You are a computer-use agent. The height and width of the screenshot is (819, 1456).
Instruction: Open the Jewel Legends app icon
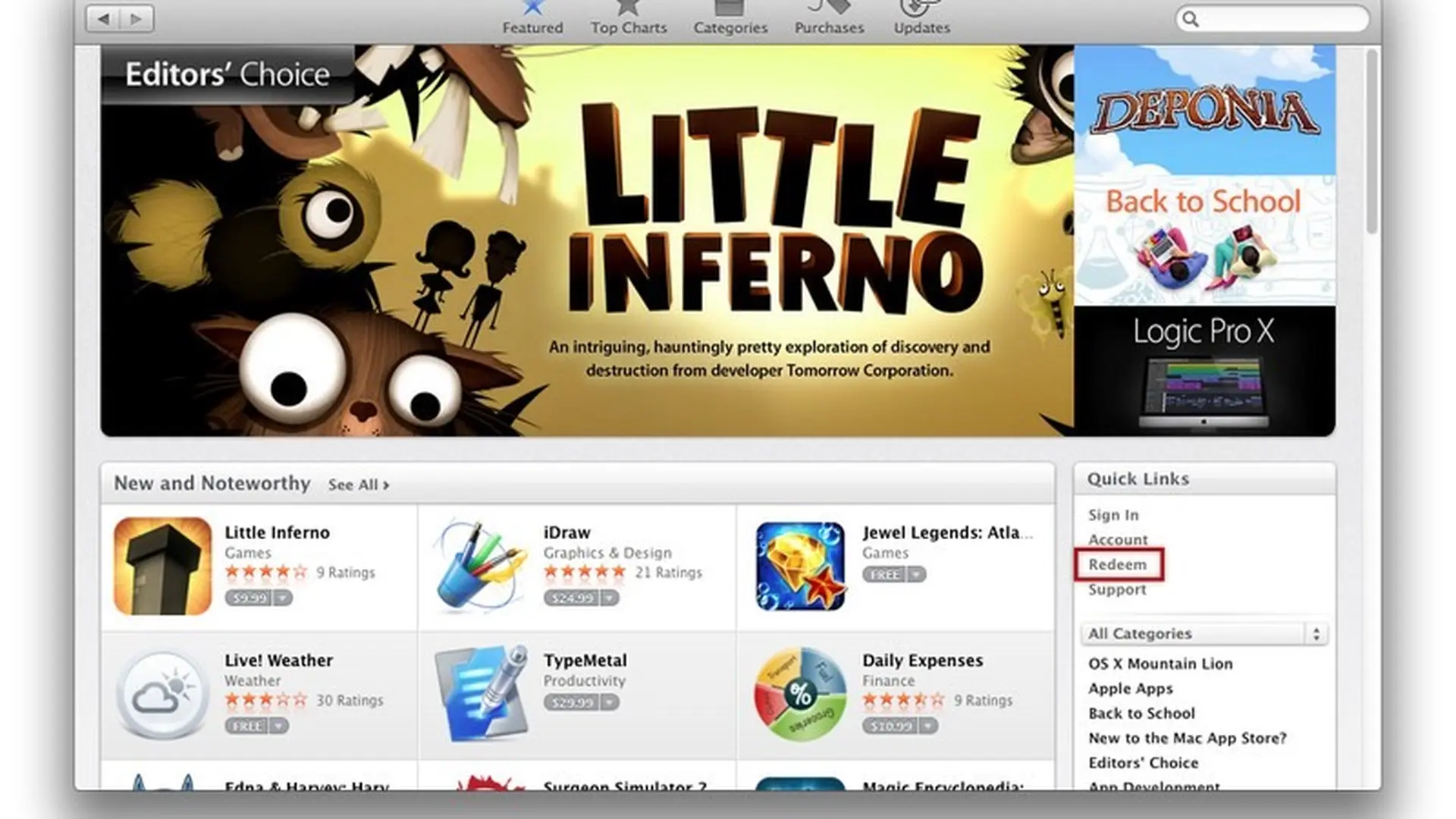799,566
